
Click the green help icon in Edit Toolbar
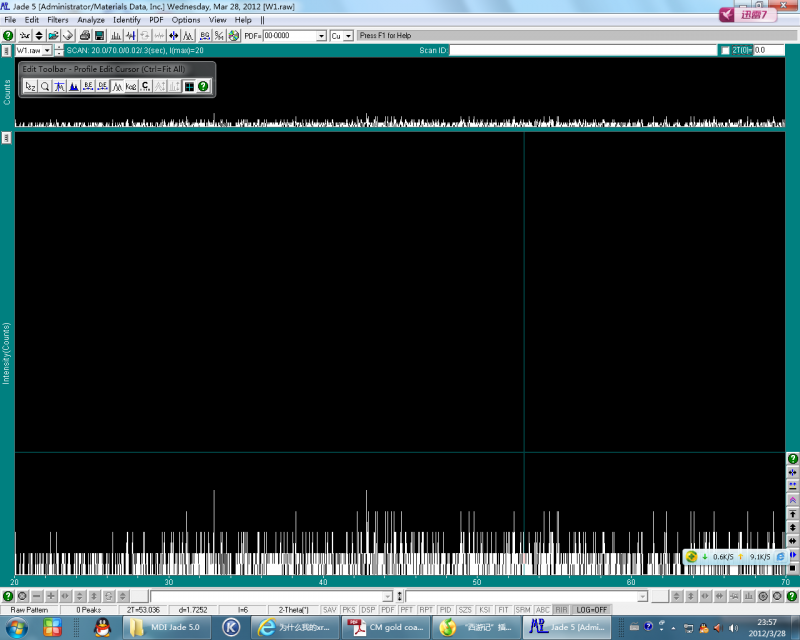click(203, 86)
